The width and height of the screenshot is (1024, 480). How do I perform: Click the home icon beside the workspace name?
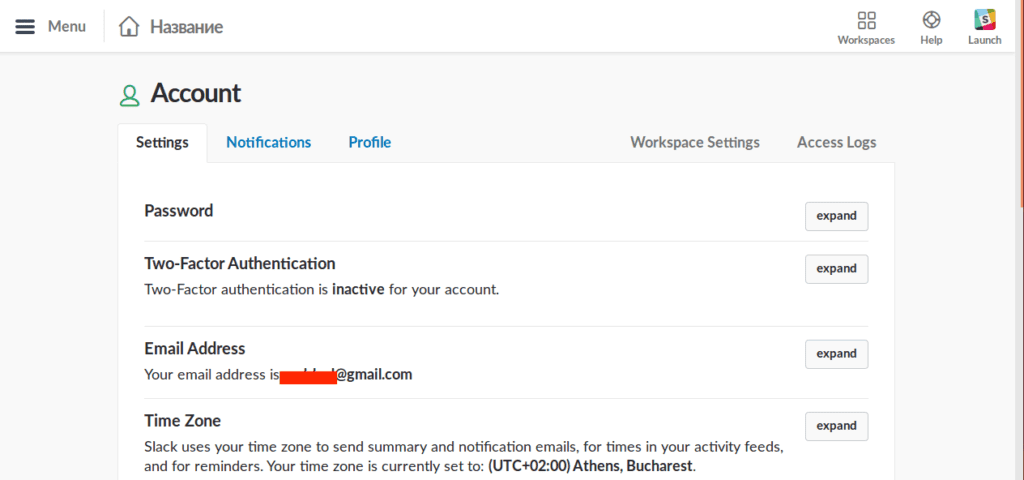(x=129, y=27)
